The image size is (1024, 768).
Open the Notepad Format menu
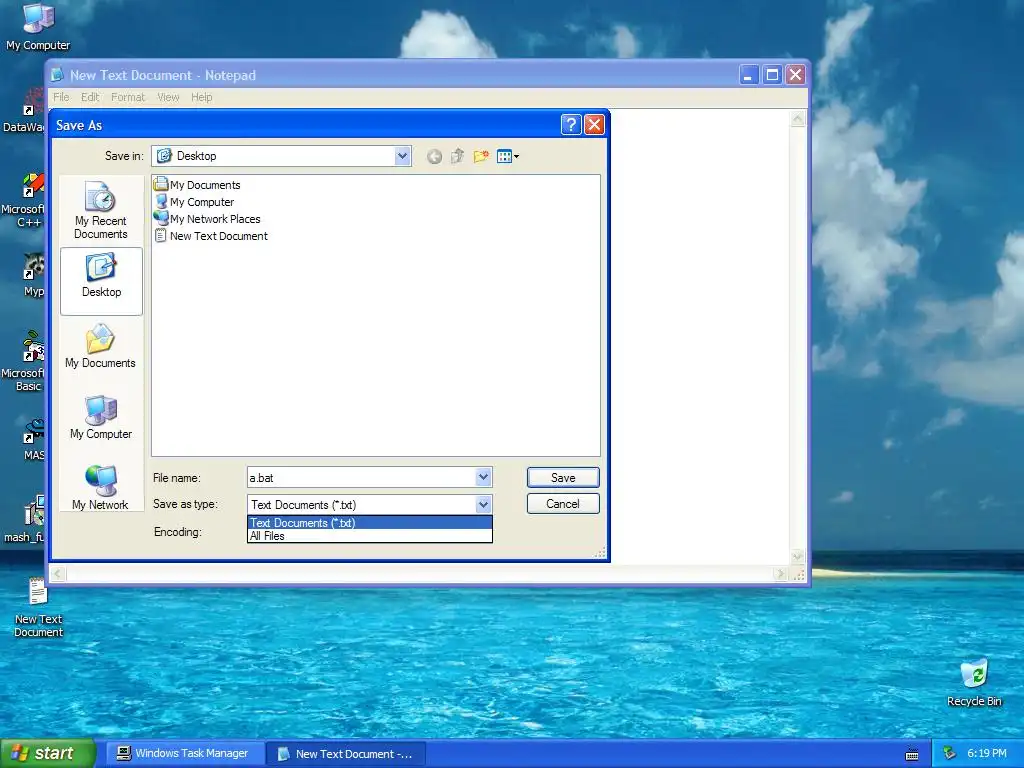tap(128, 97)
